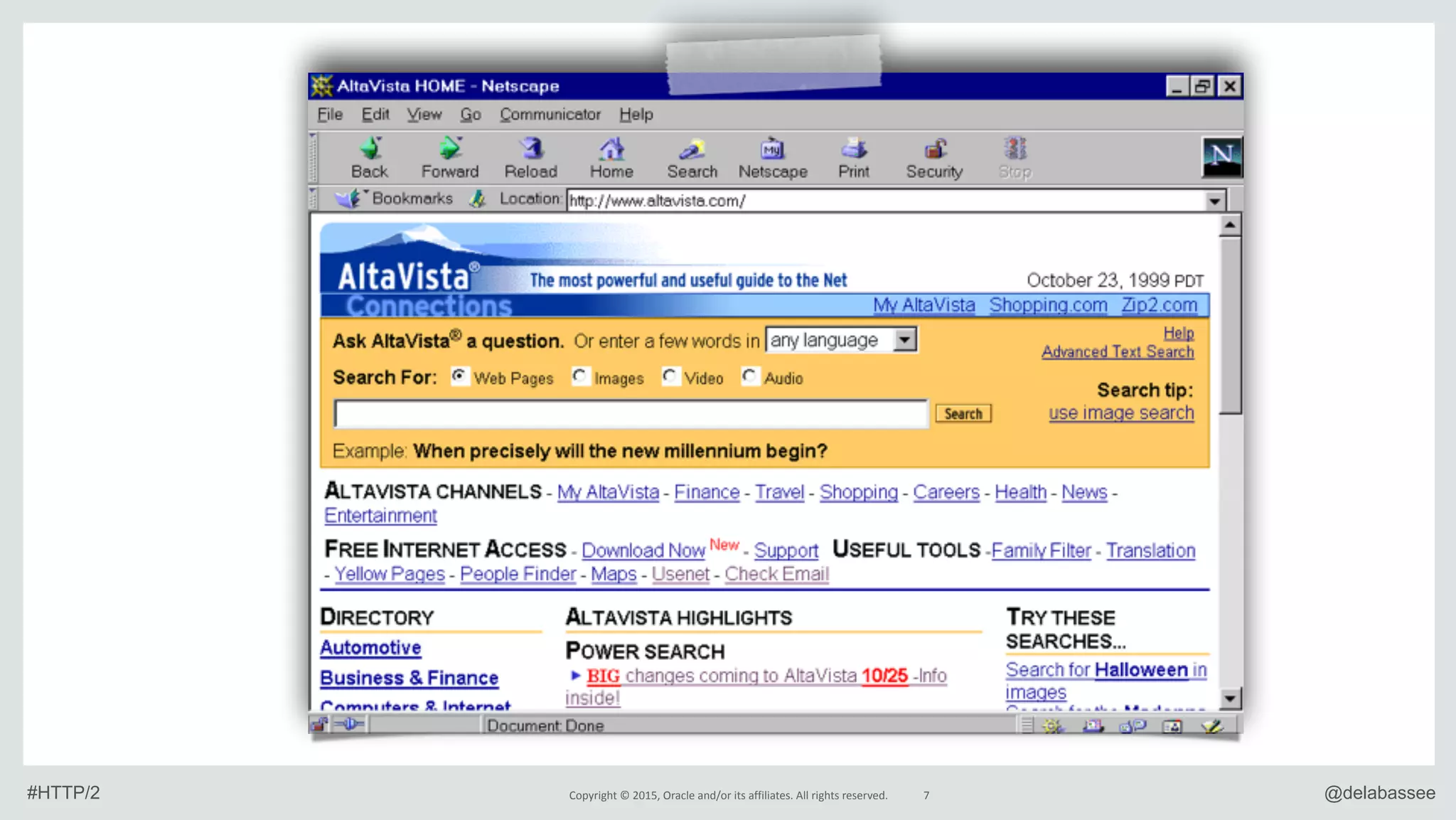Click the Back arrow toolbar icon
This screenshot has height=820, width=1456.
(x=370, y=149)
